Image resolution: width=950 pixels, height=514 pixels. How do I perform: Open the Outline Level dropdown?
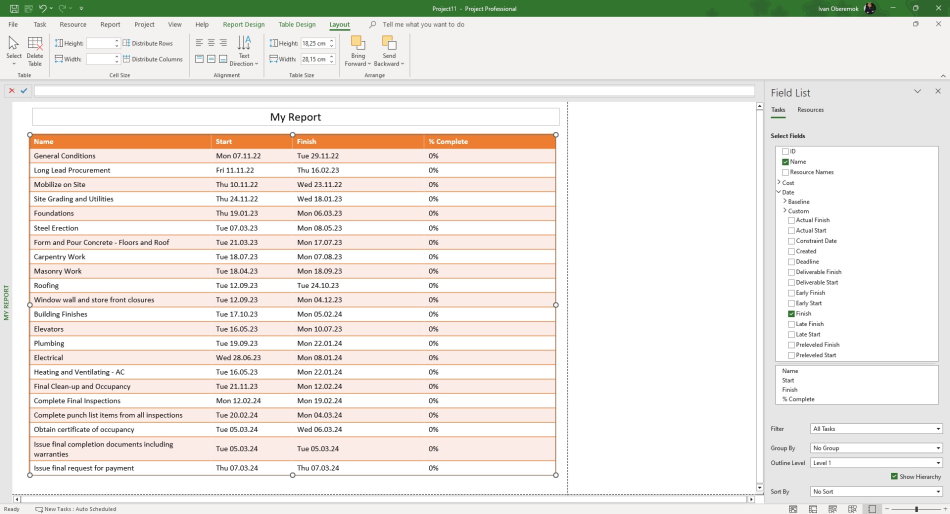pos(876,462)
